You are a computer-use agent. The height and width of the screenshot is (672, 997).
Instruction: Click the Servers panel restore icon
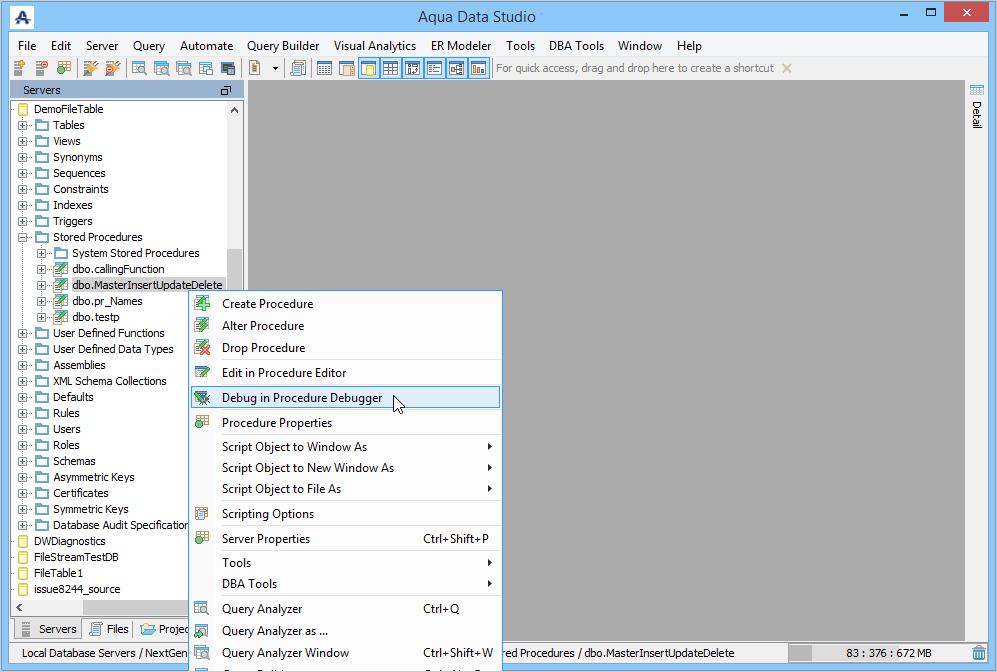click(226, 90)
